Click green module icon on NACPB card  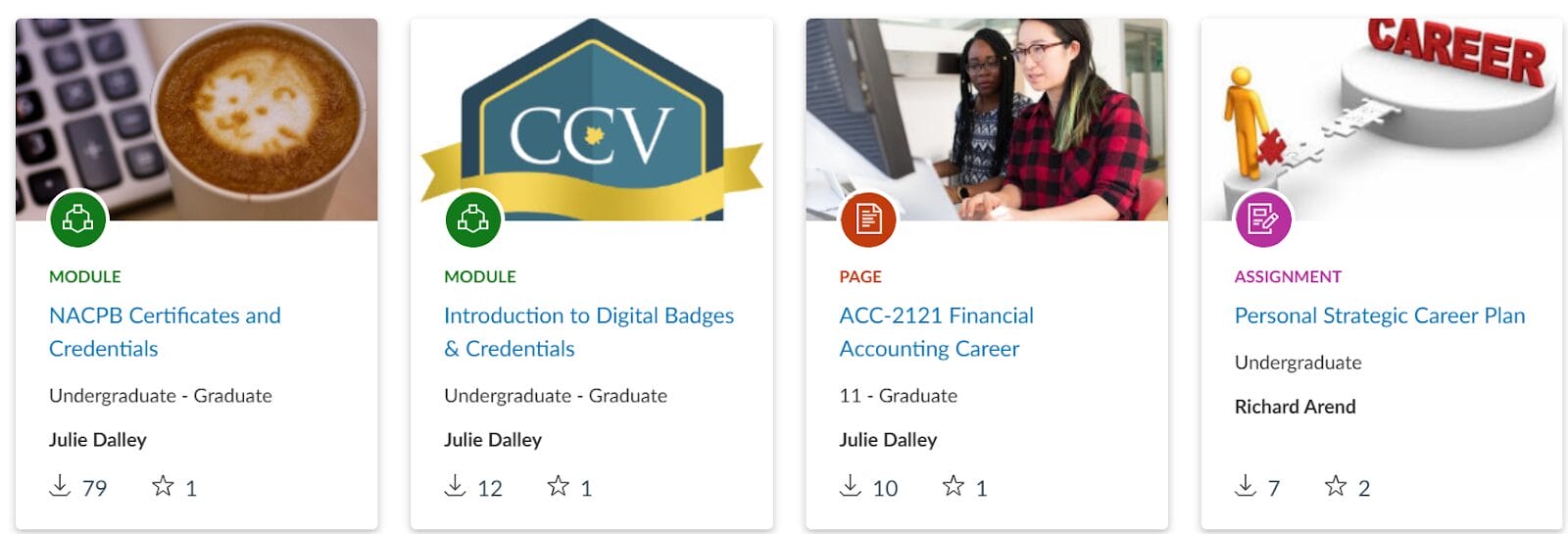click(x=78, y=218)
